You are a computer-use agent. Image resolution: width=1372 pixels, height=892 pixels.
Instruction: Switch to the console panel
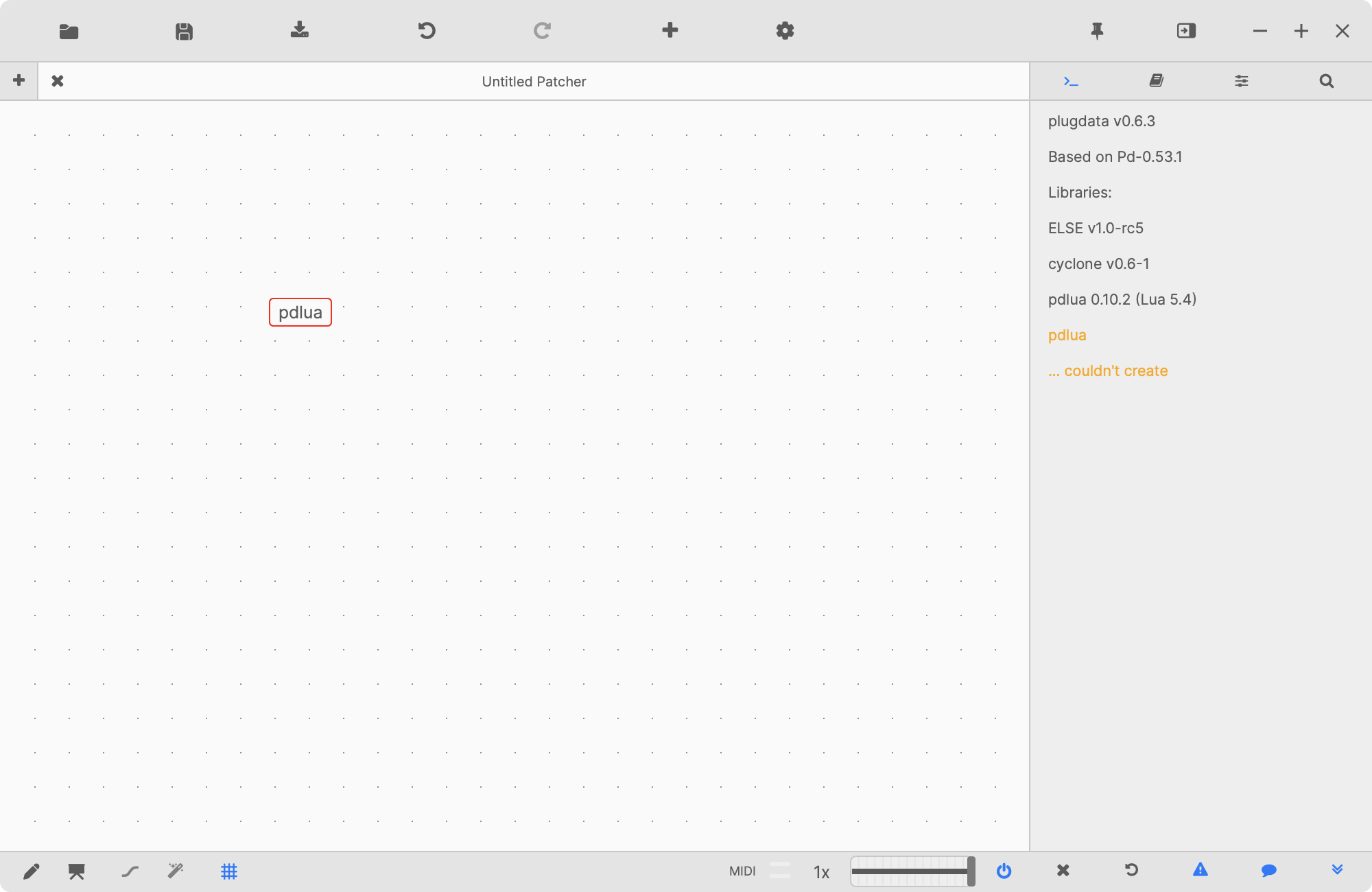pos(1071,80)
